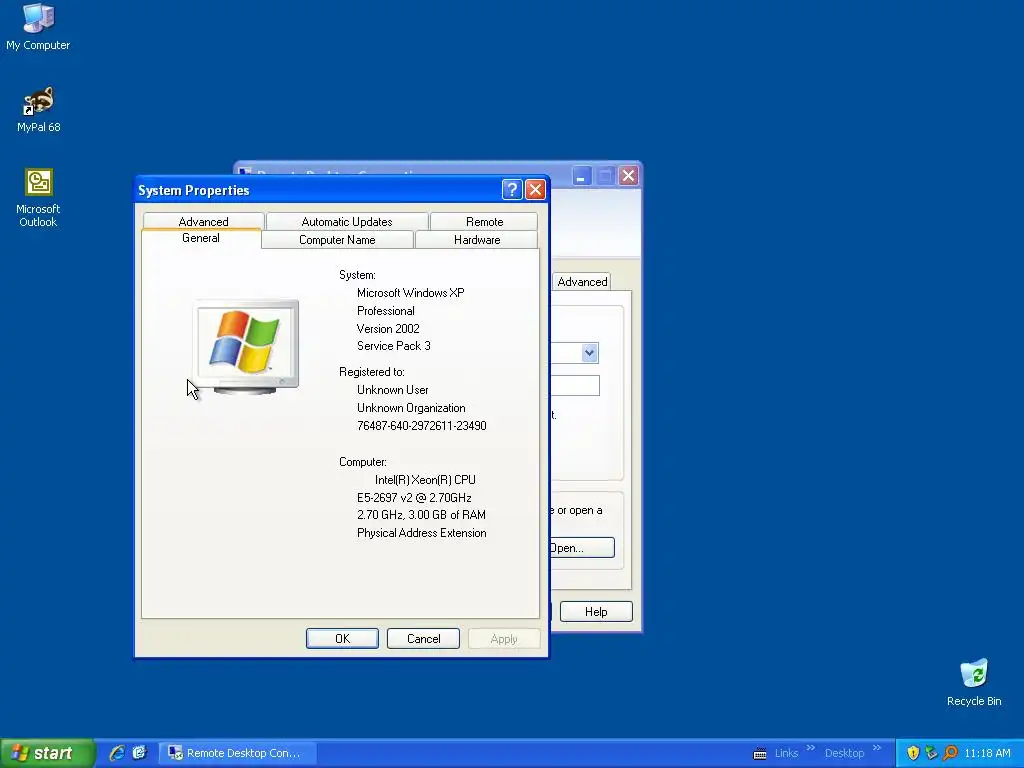Click the 'System:' heading label

[357, 275]
